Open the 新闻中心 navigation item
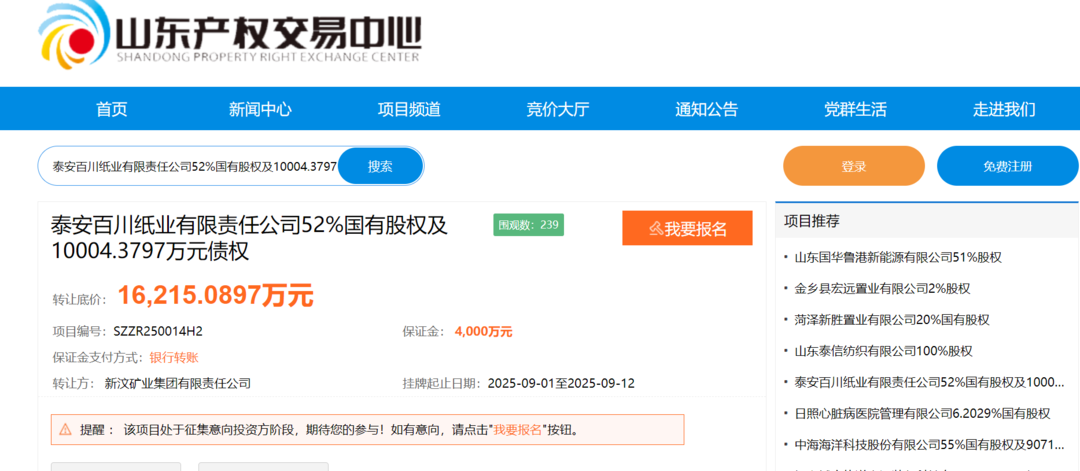The height and width of the screenshot is (471, 1080). [260, 109]
